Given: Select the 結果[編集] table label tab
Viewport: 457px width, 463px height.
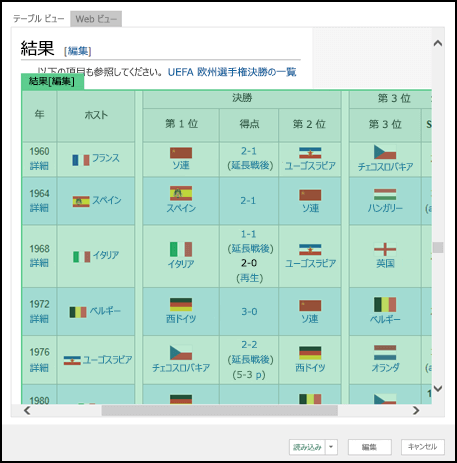Looking at the screenshot, I should (x=52, y=81).
